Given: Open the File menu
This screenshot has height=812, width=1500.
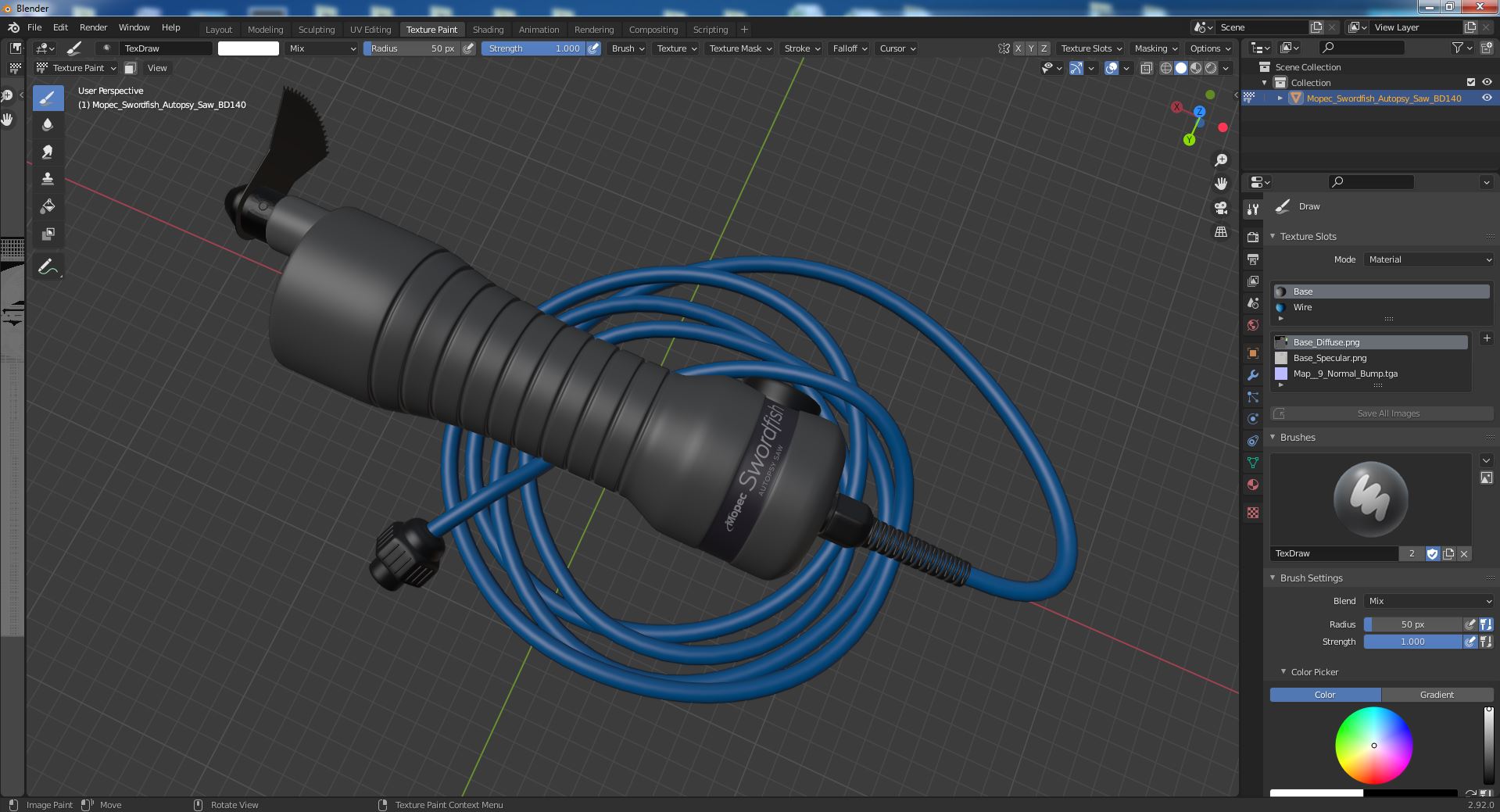Looking at the screenshot, I should 34,27.
